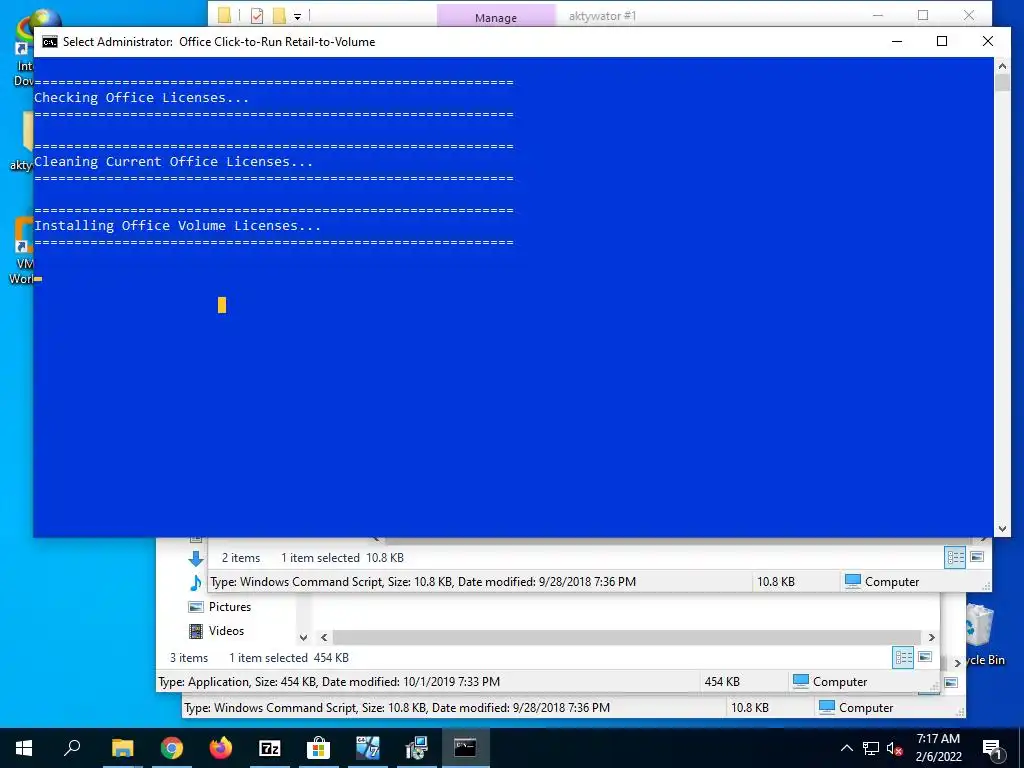Open taskbar Search magnifier
Viewport: 1024px width, 768px height.
(x=72, y=748)
